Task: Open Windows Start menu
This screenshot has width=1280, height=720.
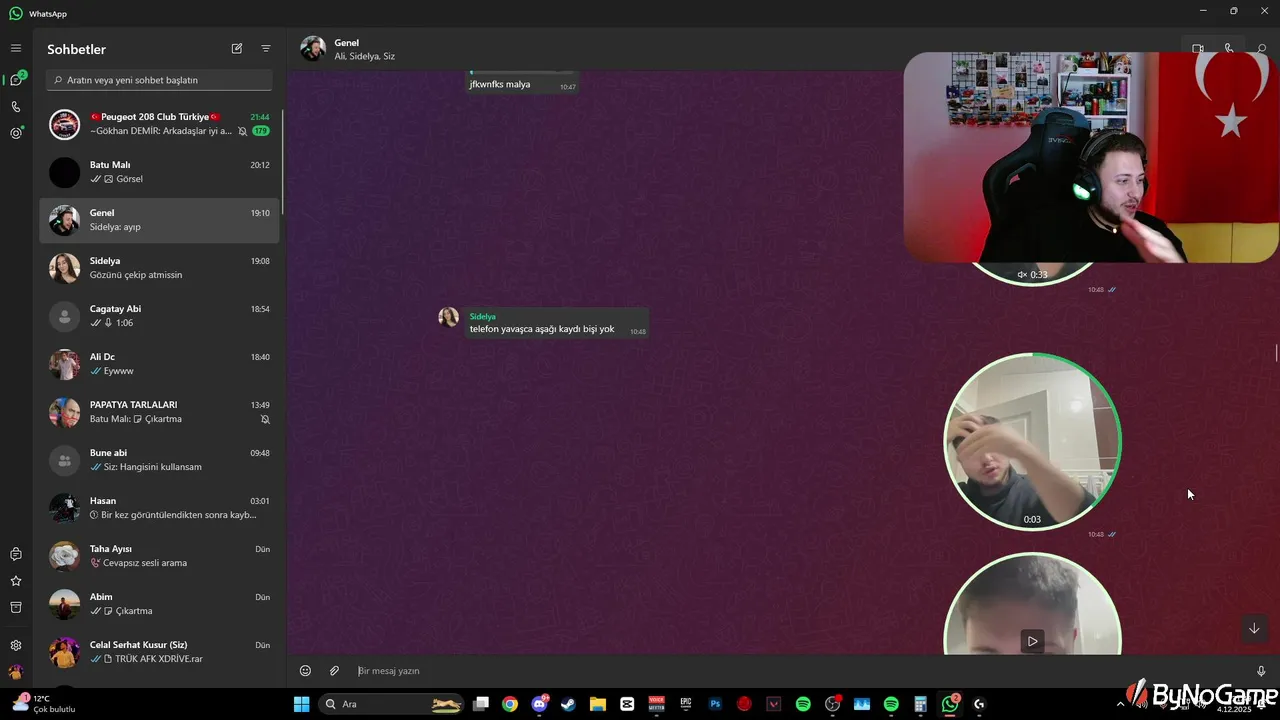Action: 301,704
